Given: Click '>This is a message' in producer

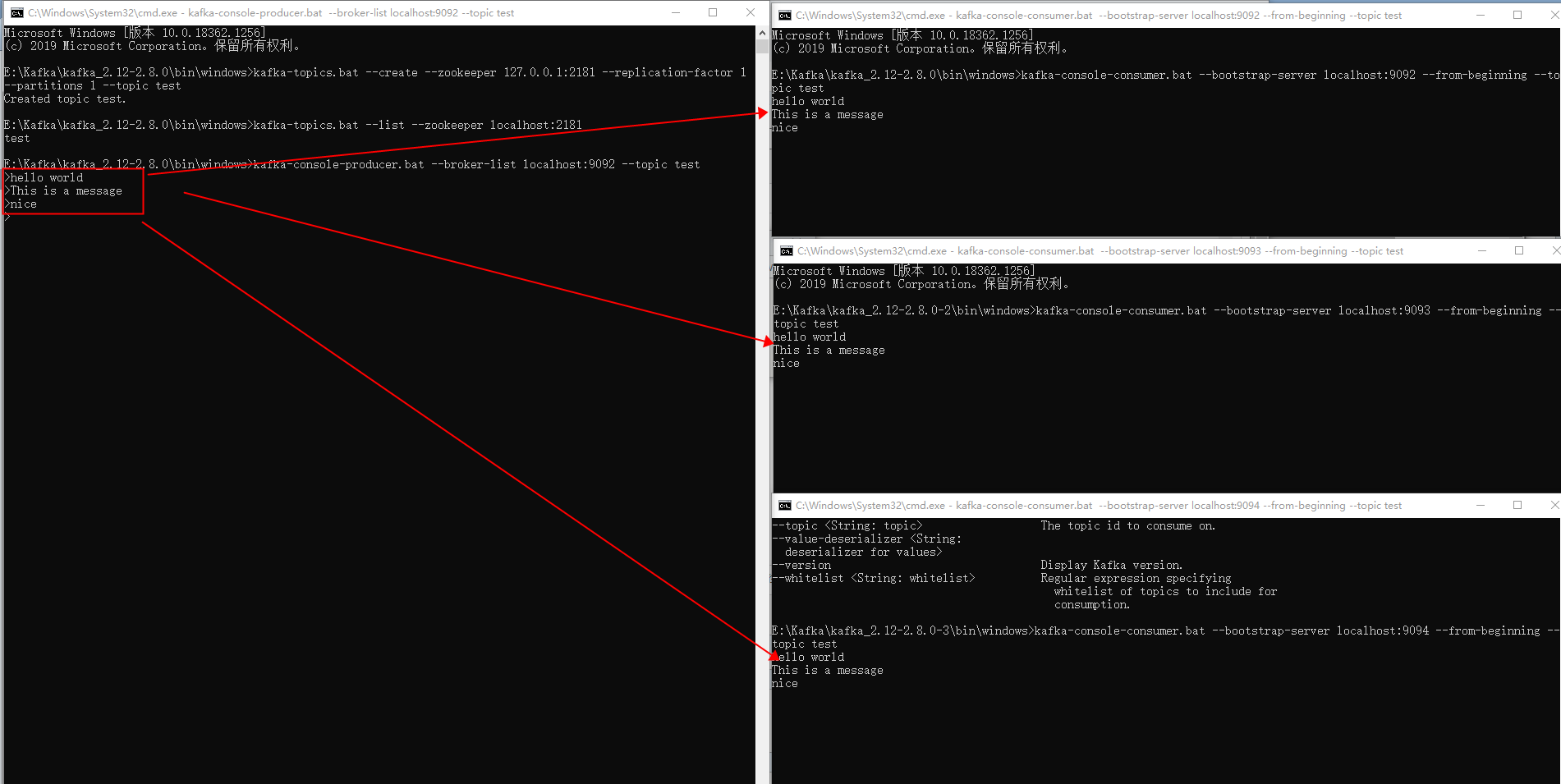Looking at the screenshot, I should pyautogui.click(x=63, y=190).
